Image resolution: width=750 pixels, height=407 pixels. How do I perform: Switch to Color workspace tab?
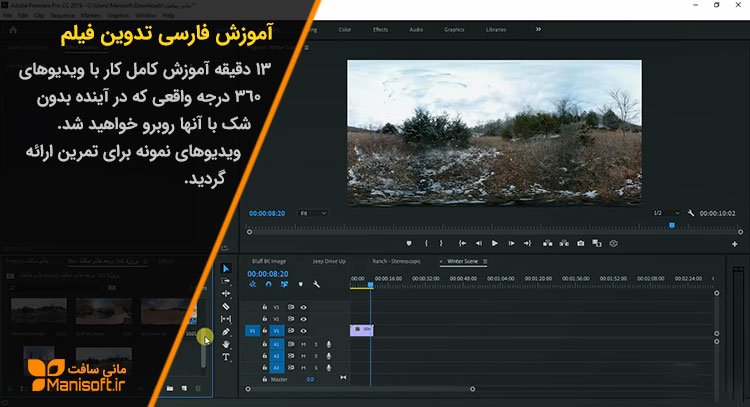click(x=345, y=30)
